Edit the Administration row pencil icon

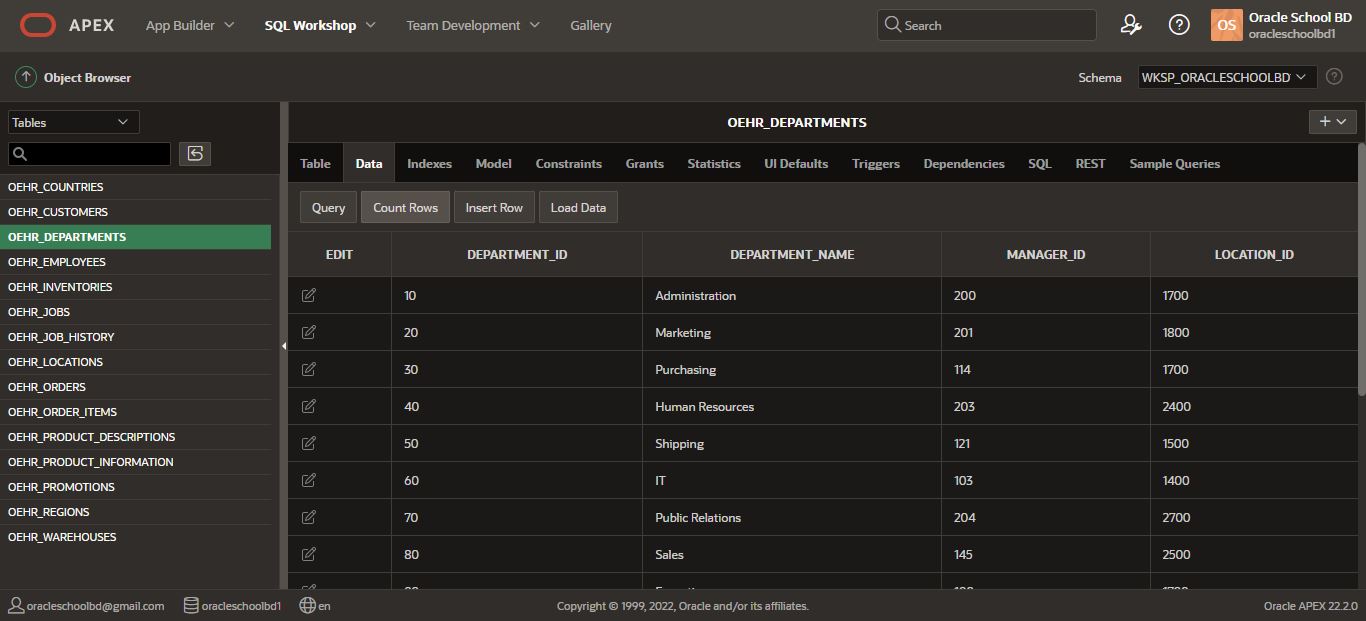click(x=309, y=295)
